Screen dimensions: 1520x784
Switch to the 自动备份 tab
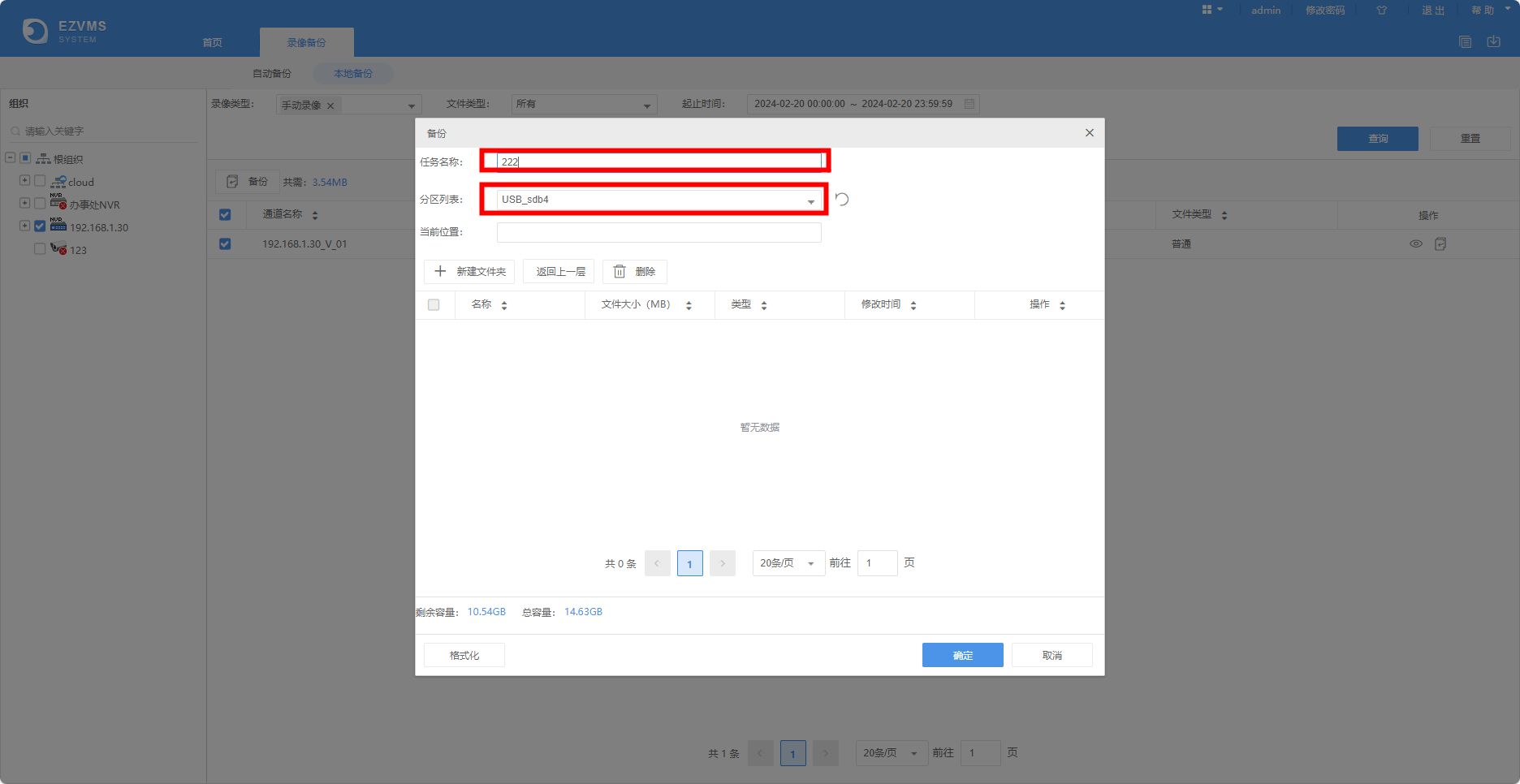271,73
